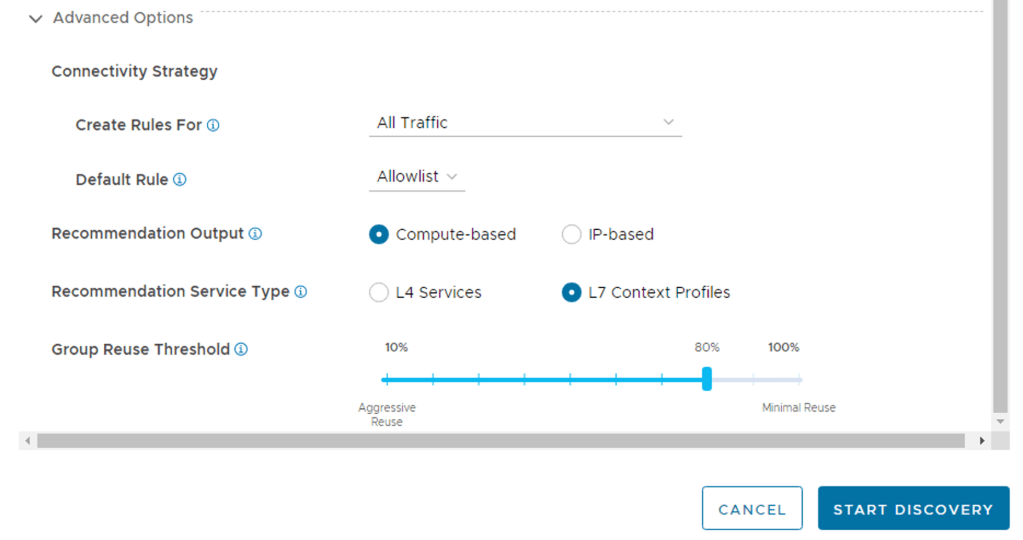Click the horizontal scrollbar thumb
This screenshot has width=1023, height=540.
[x=500, y=440]
